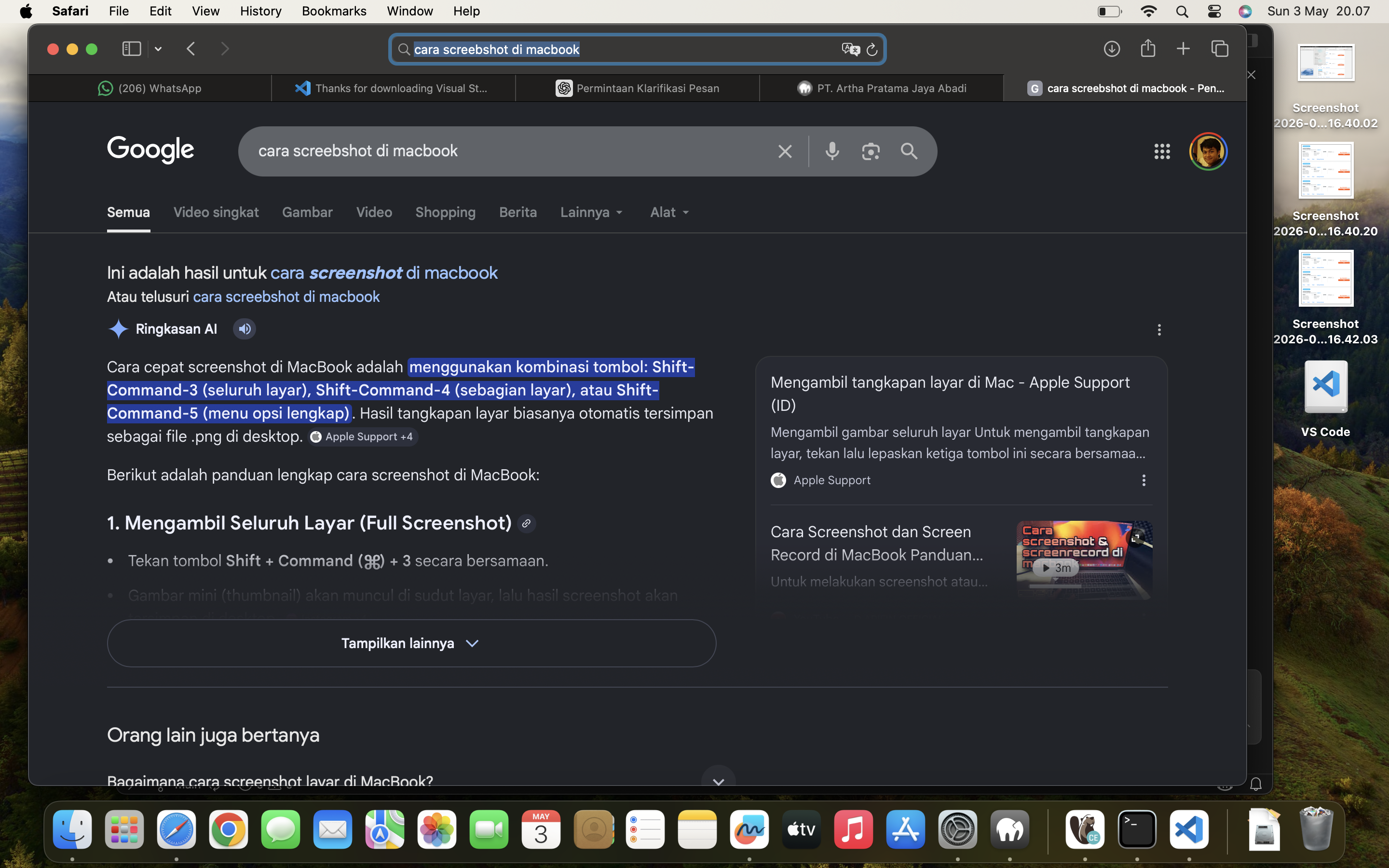This screenshot has height=868, width=1389.
Task: Click corrected query cara screenshot di macbook
Action: [384, 272]
